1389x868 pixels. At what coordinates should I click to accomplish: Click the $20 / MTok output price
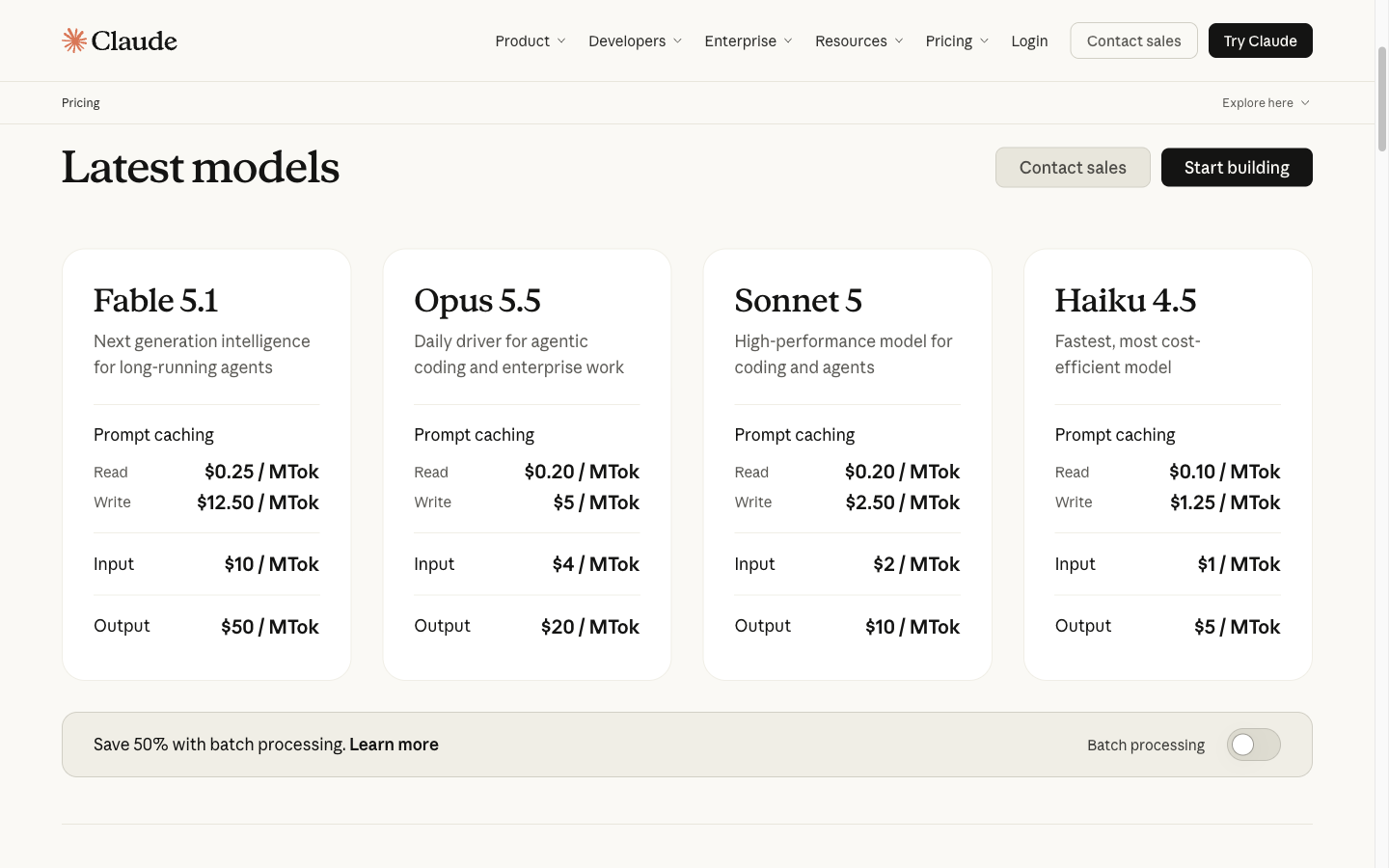coord(590,627)
